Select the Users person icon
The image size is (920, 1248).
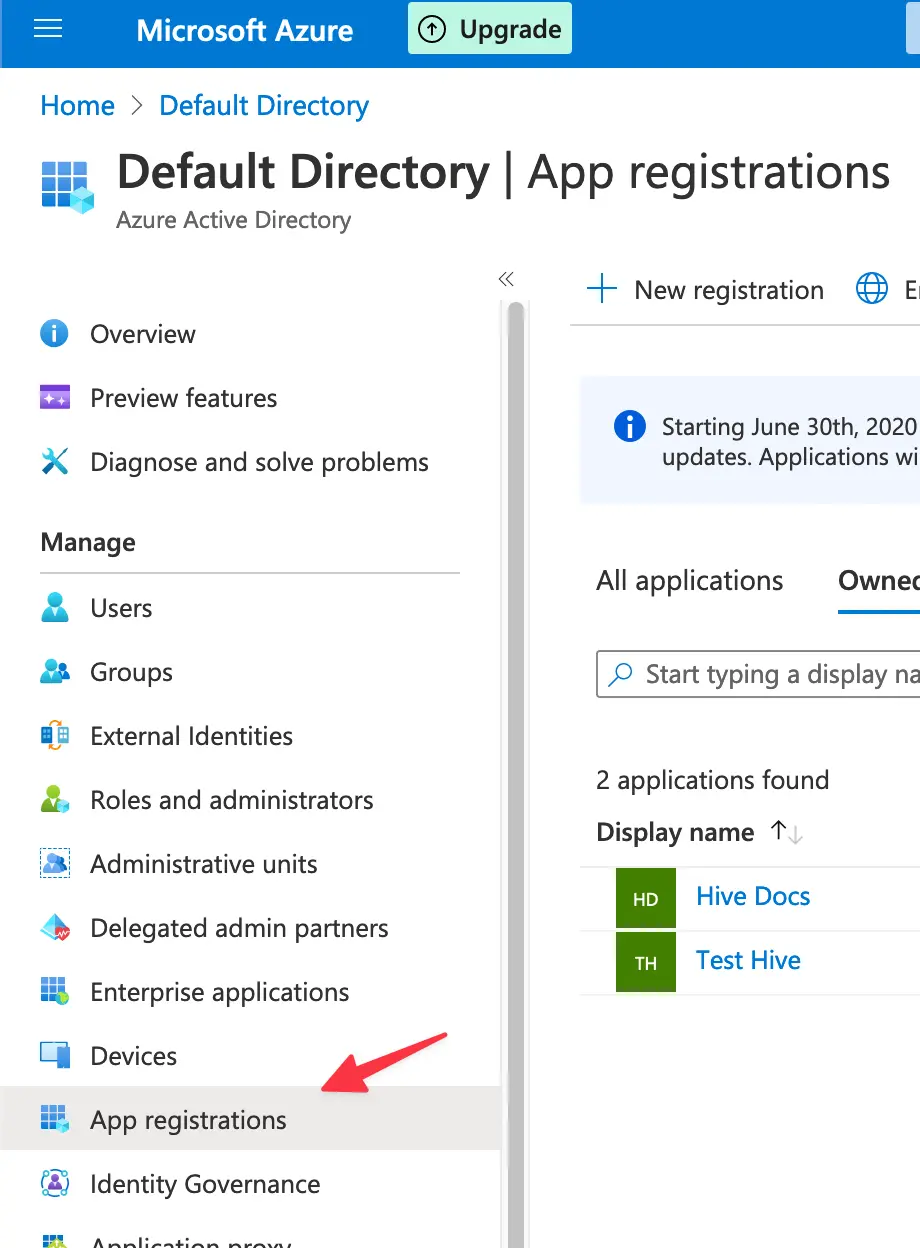tap(54, 608)
